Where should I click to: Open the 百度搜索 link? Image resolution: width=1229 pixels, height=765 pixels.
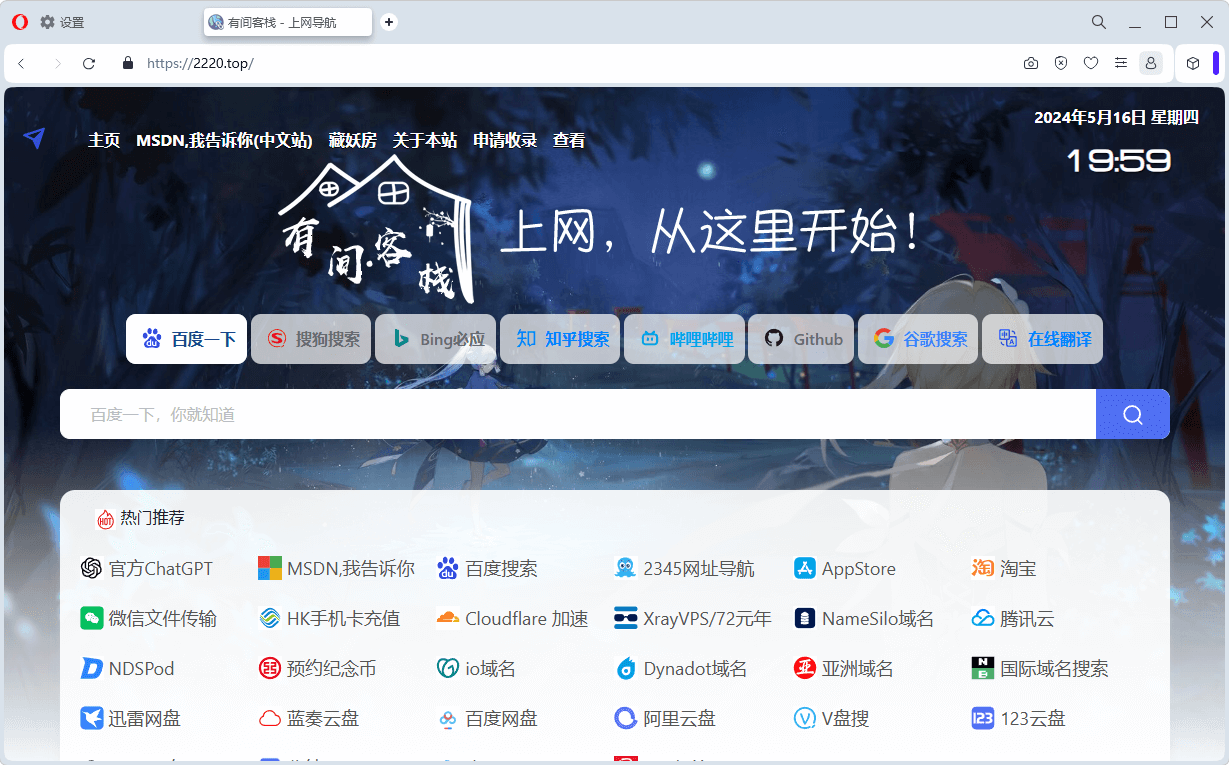coord(488,569)
